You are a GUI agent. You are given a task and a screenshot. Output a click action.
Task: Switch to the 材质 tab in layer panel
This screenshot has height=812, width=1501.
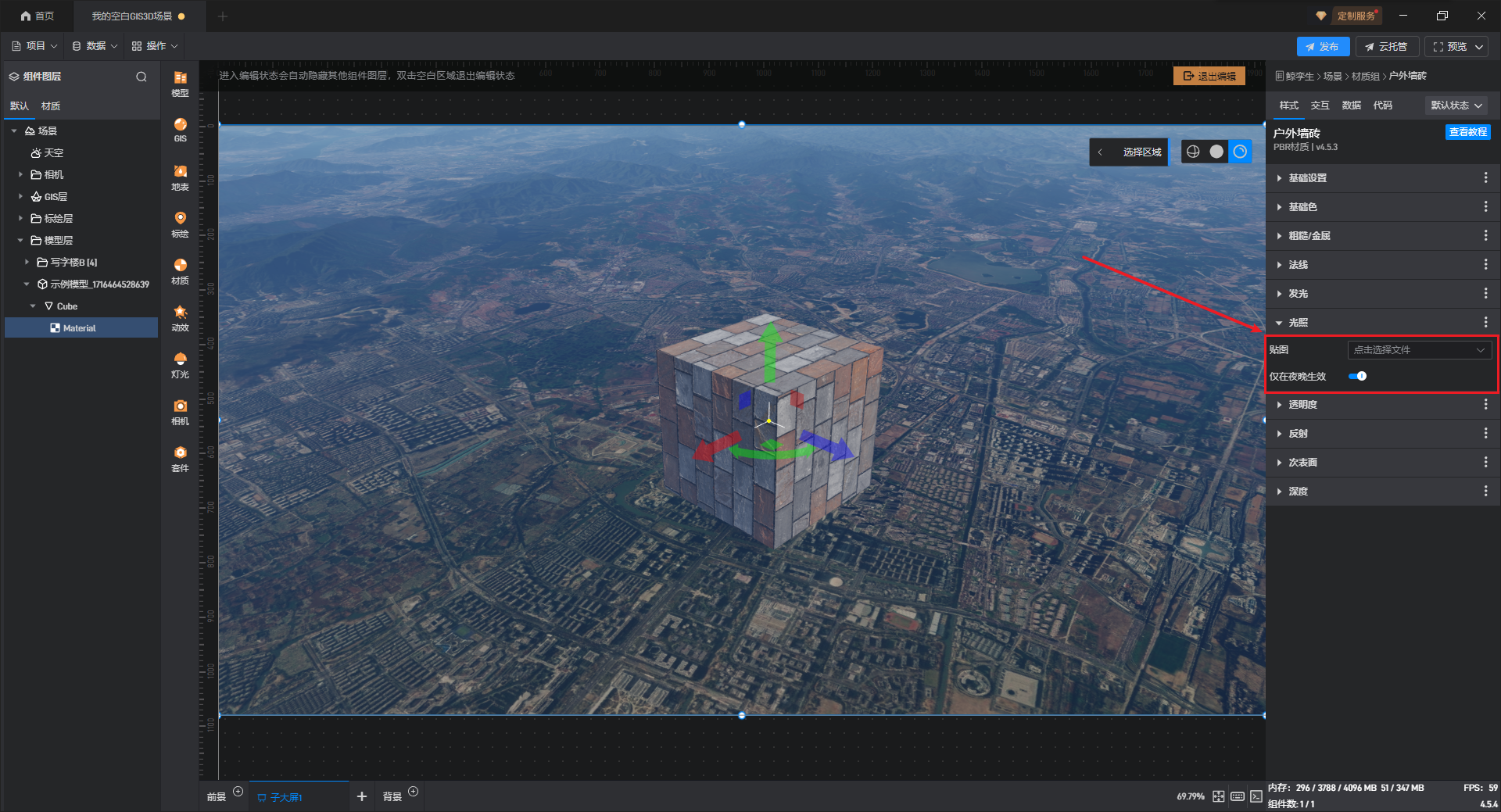click(x=51, y=106)
